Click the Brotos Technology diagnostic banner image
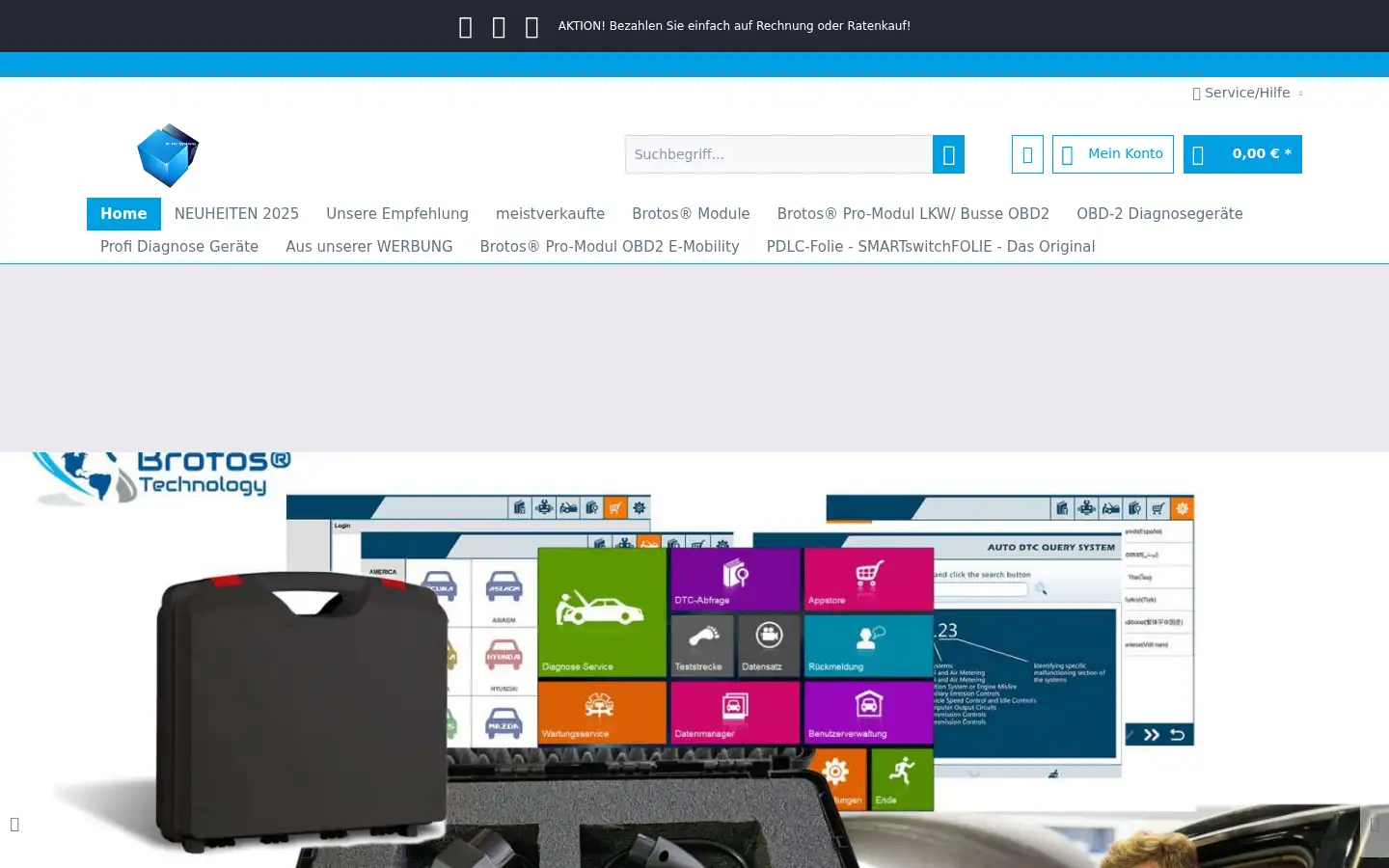The image size is (1389, 868). coord(694,661)
